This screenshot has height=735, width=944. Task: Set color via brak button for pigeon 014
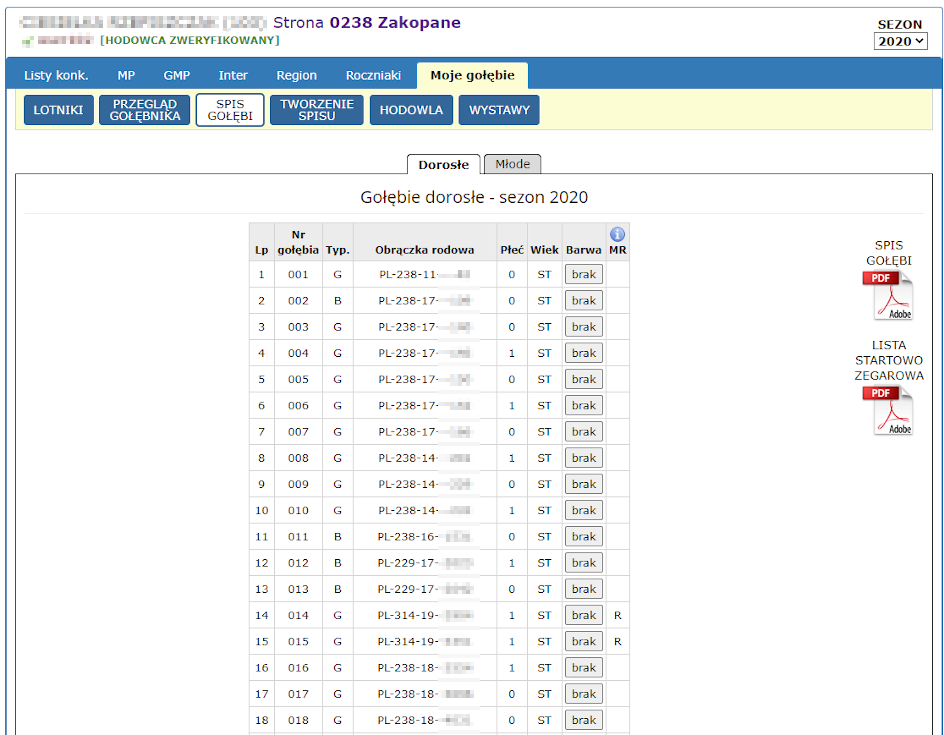584,615
